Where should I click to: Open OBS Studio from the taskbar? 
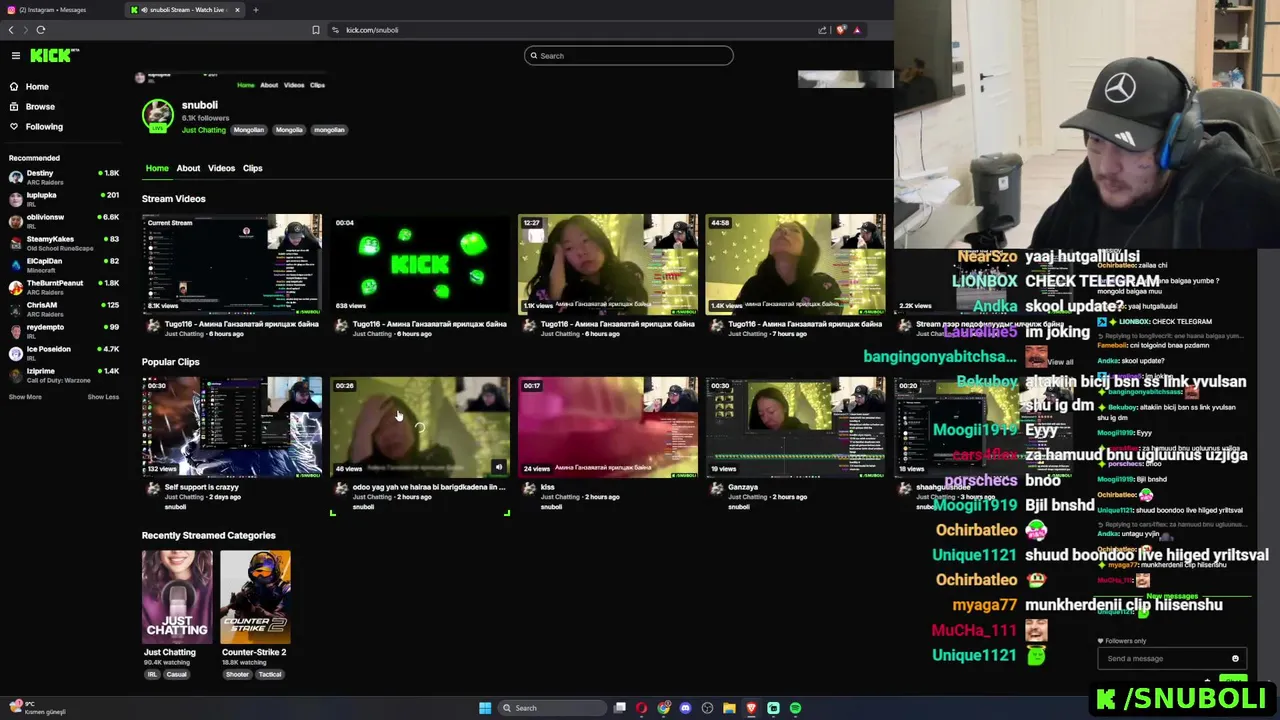tap(708, 708)
